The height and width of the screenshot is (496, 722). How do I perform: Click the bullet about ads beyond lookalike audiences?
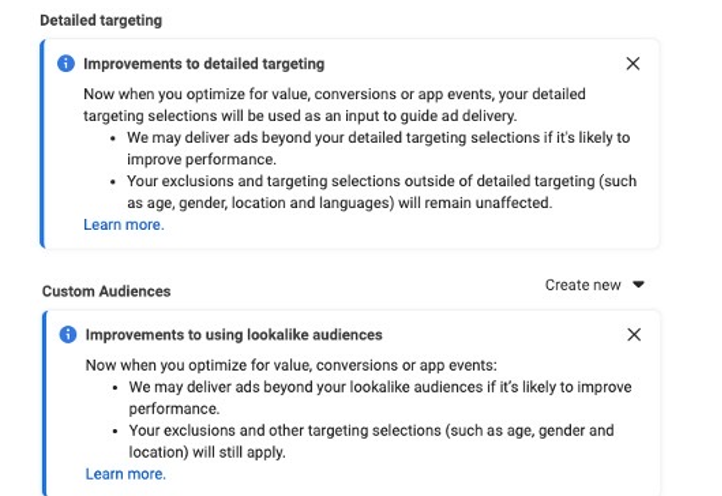point(380,397)
